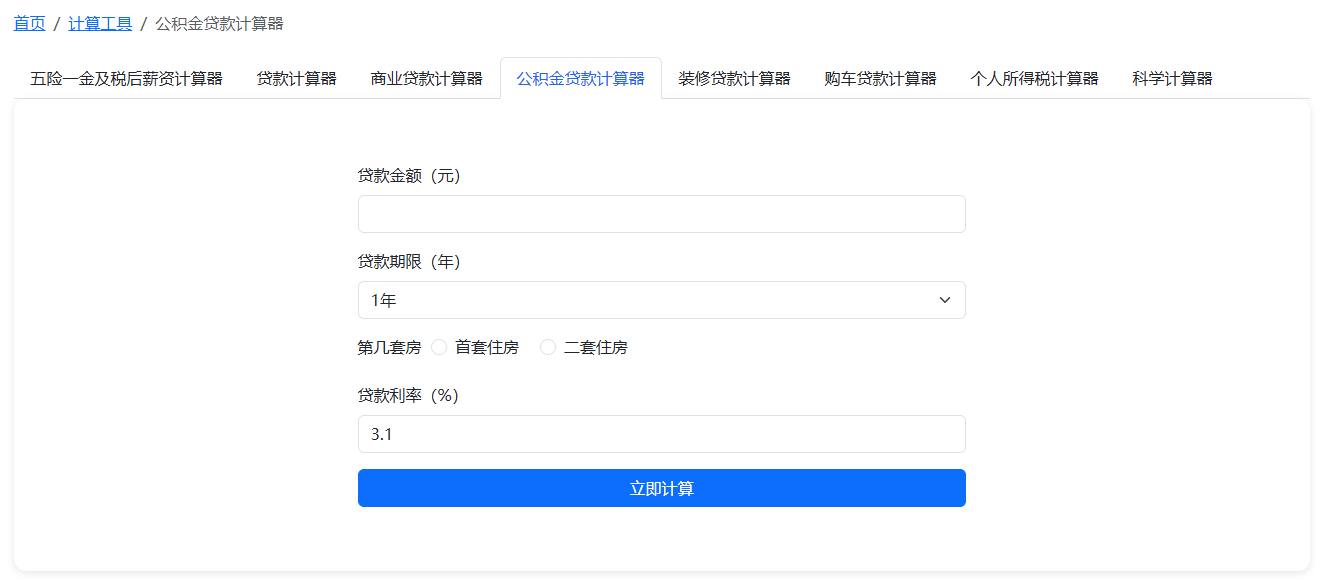Click the 首页 breadcrumb link
Viewport: 1320px width, 583px height.
point(29,23)
